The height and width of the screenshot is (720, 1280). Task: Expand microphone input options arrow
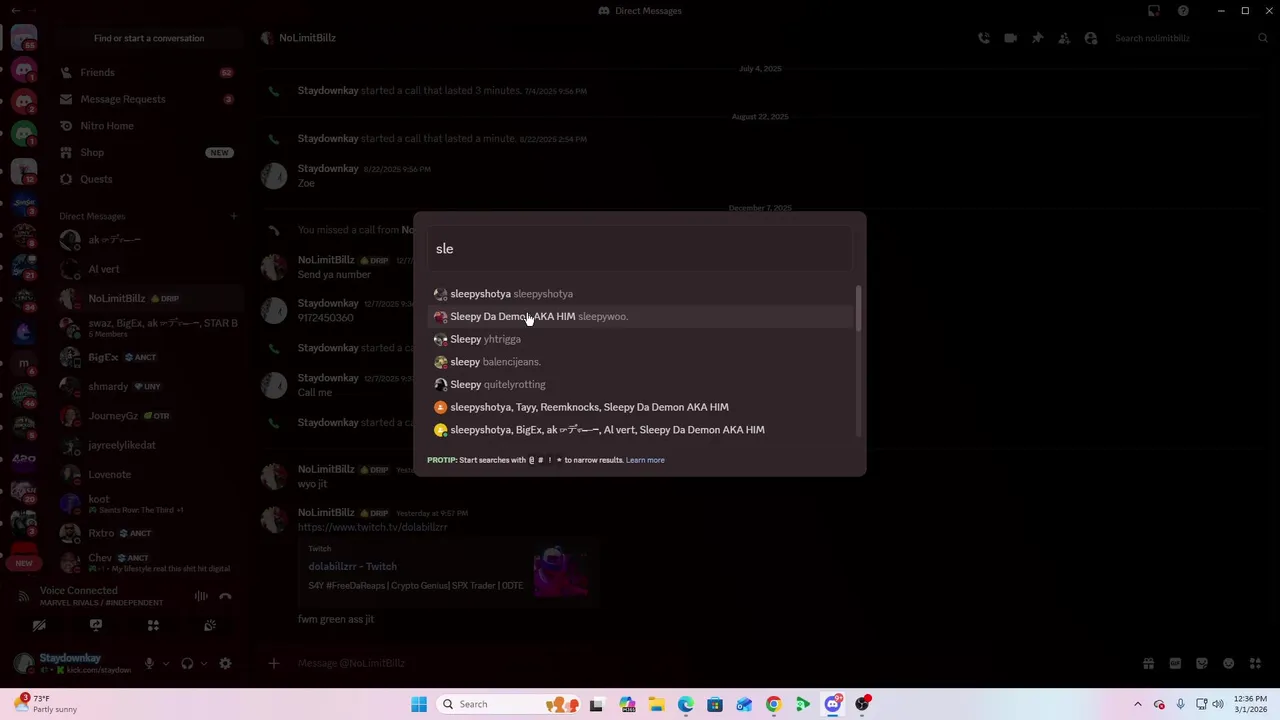coord(165,663)
